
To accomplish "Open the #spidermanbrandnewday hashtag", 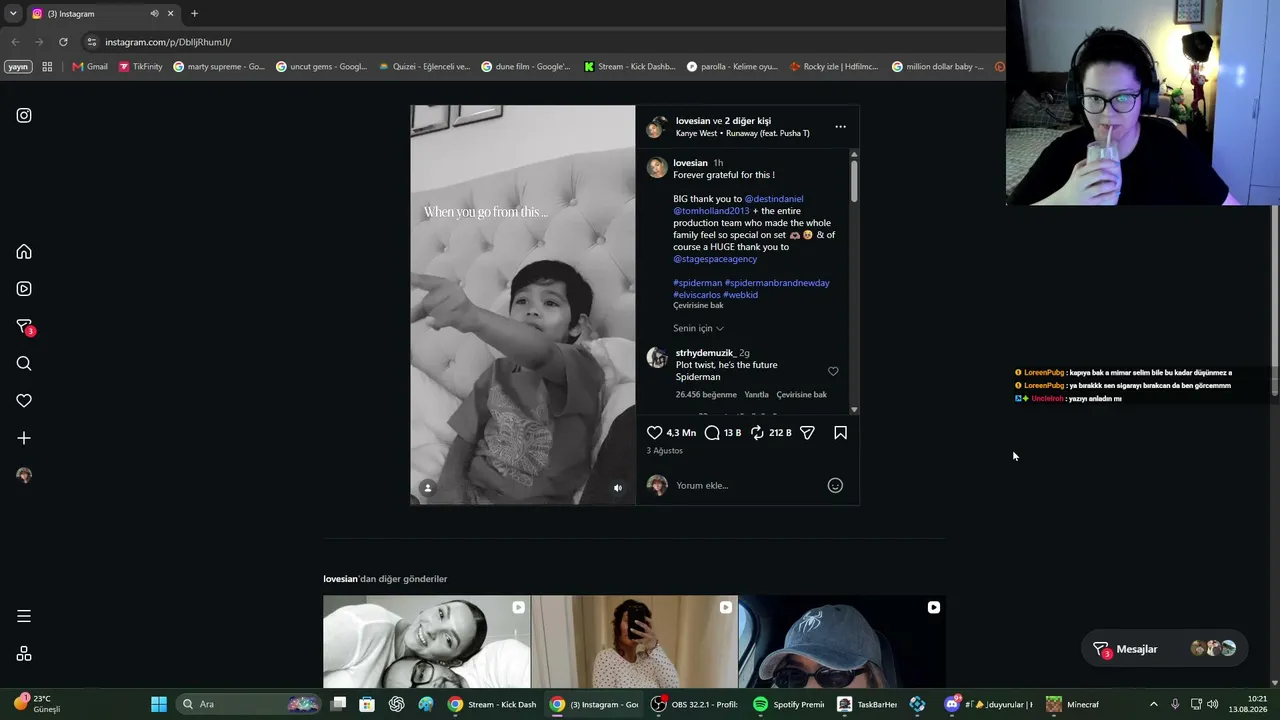I will coord(777,283).
